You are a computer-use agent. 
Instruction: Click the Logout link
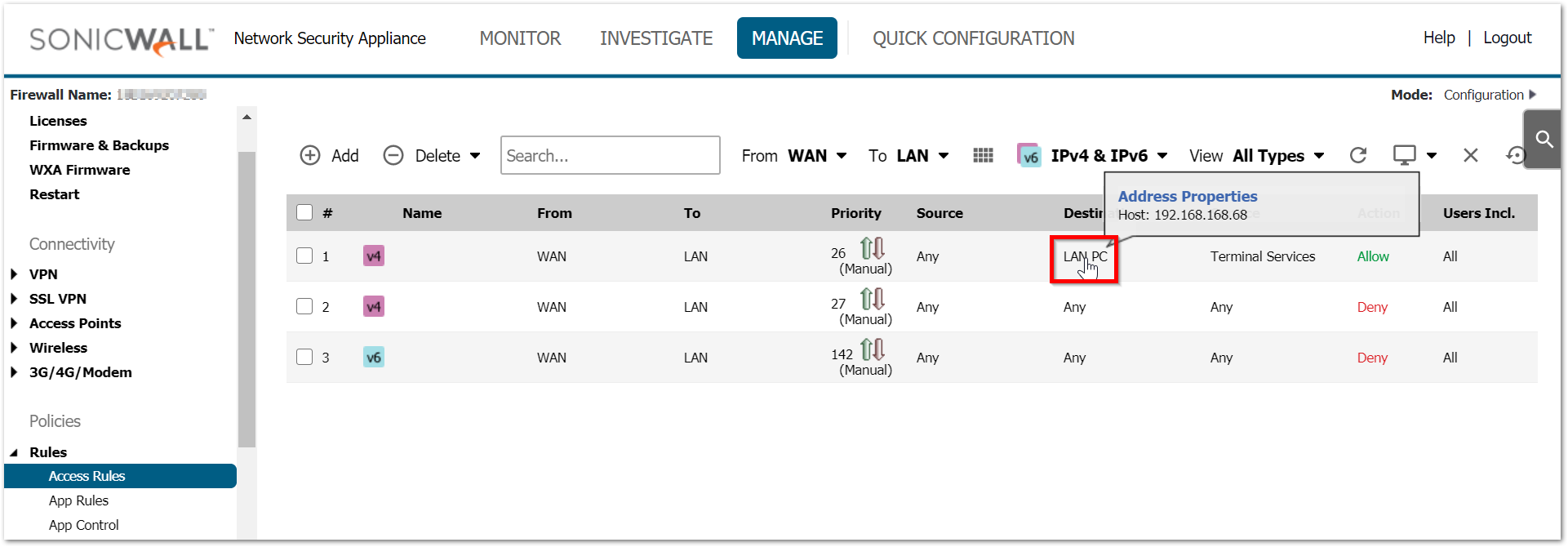tap(1507, 38)
